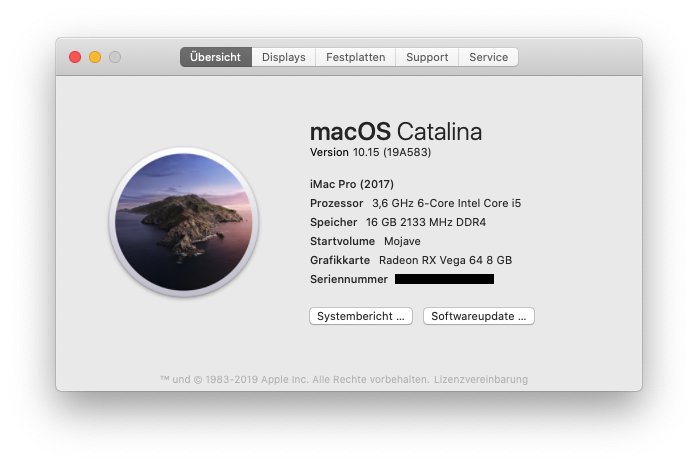Viewport: 698px width, 465px height.
Task: Click the 16 GB 2133 MHz DDR4 value
Action: tap(426, 222)
